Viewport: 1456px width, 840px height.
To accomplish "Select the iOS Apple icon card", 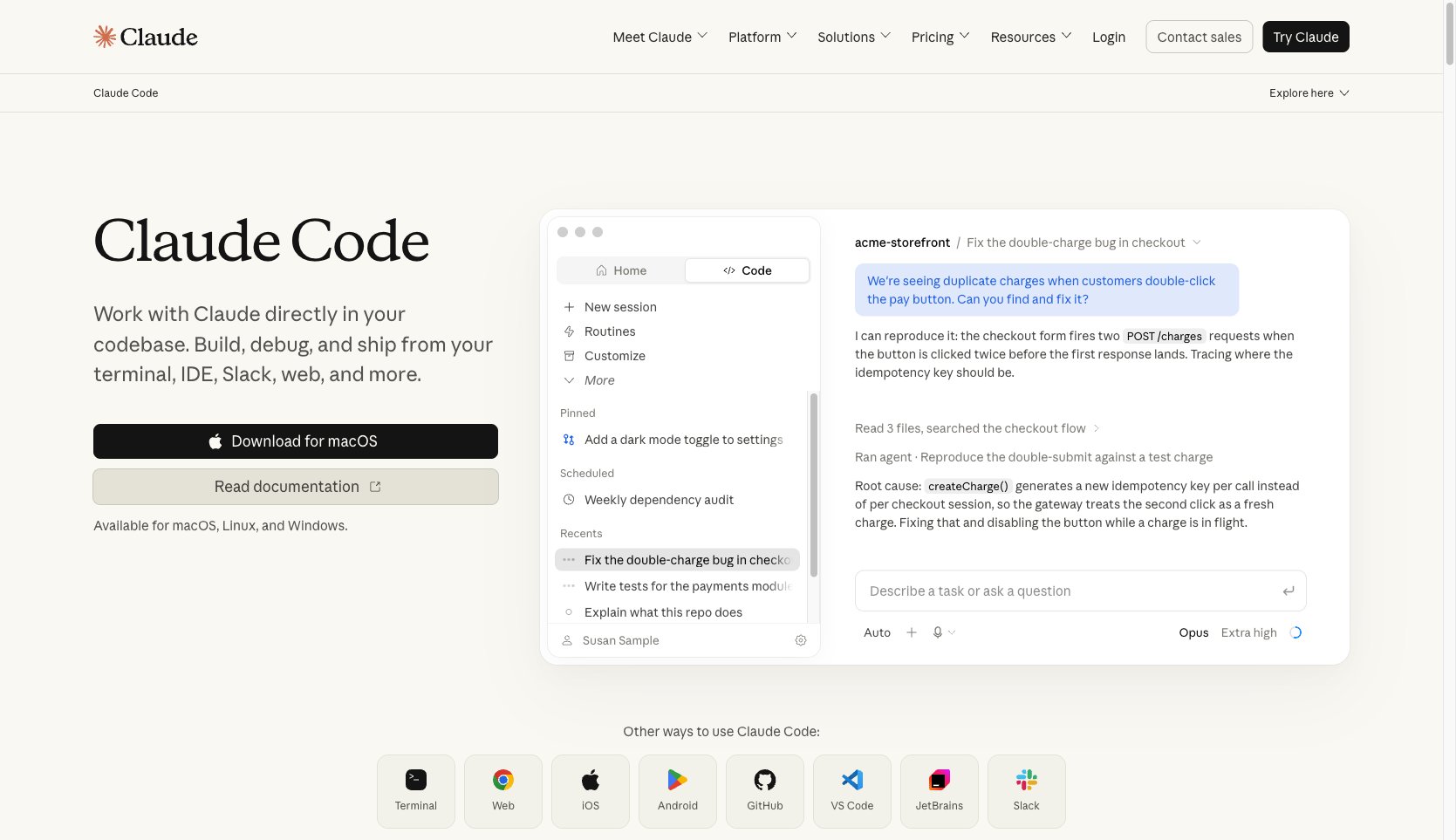I will point(591,791).
